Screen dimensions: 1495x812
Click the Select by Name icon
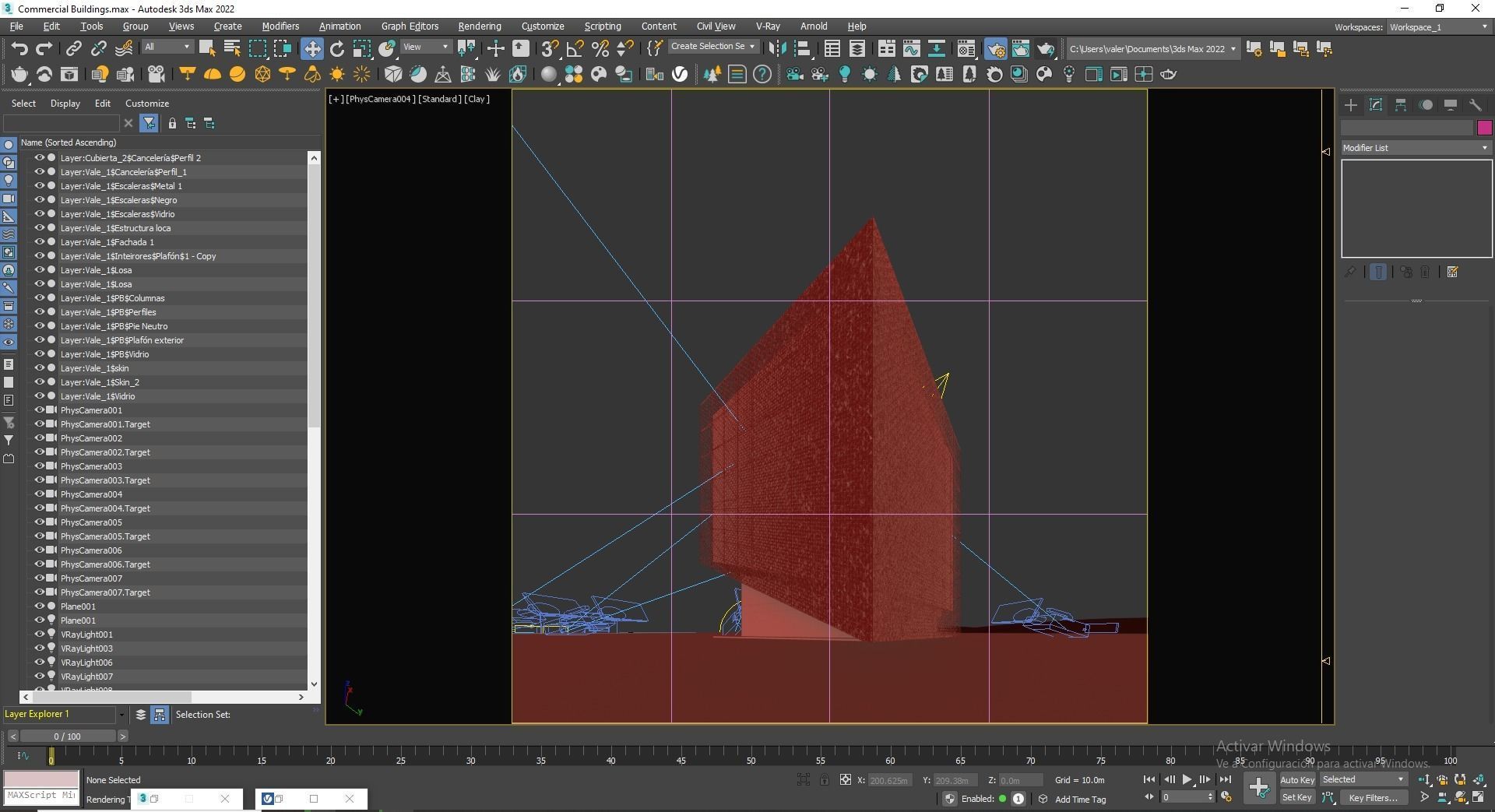click(231, 48)
